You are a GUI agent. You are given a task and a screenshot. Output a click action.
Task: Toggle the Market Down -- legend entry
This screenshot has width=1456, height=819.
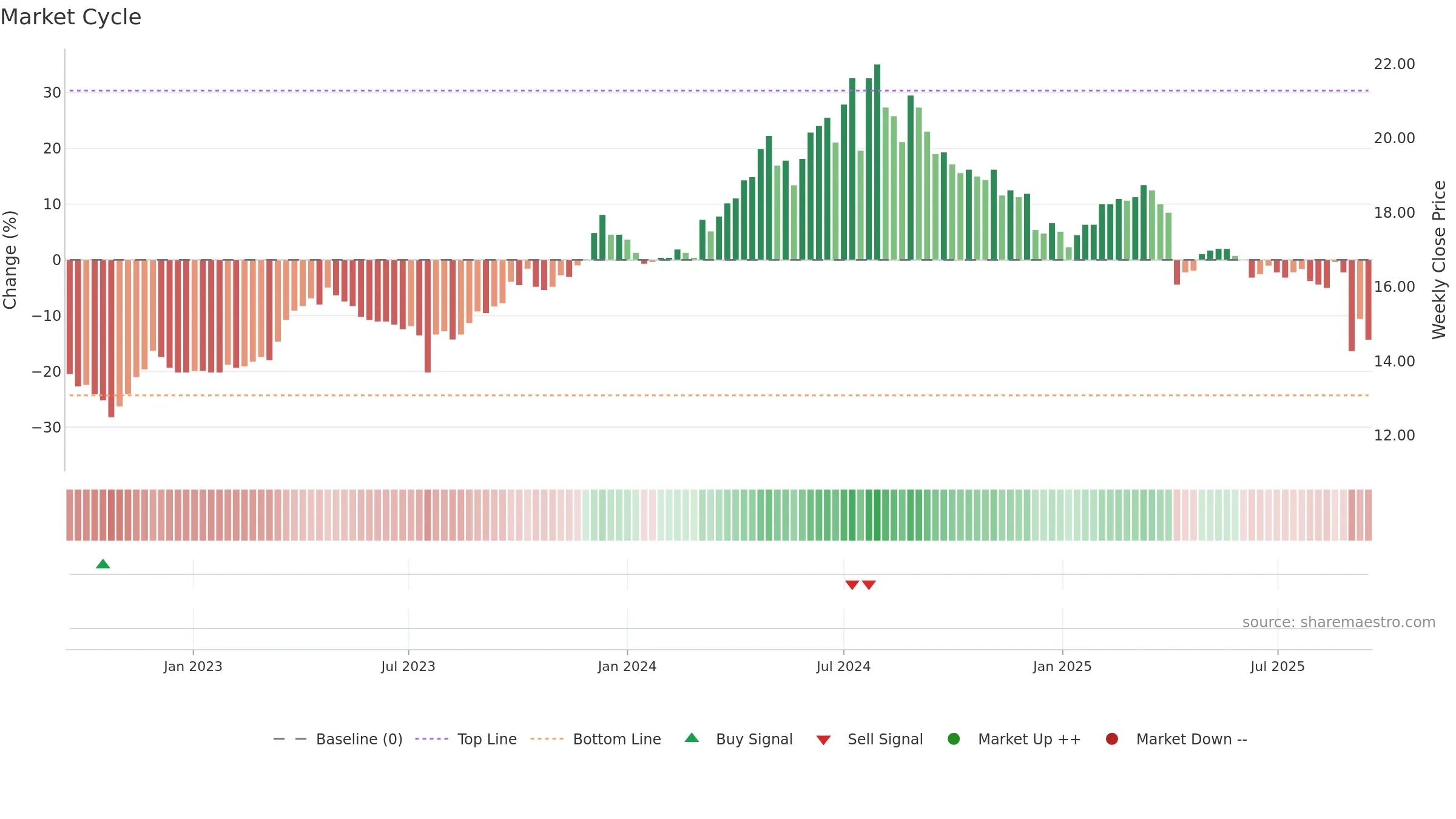point(1176,739)
